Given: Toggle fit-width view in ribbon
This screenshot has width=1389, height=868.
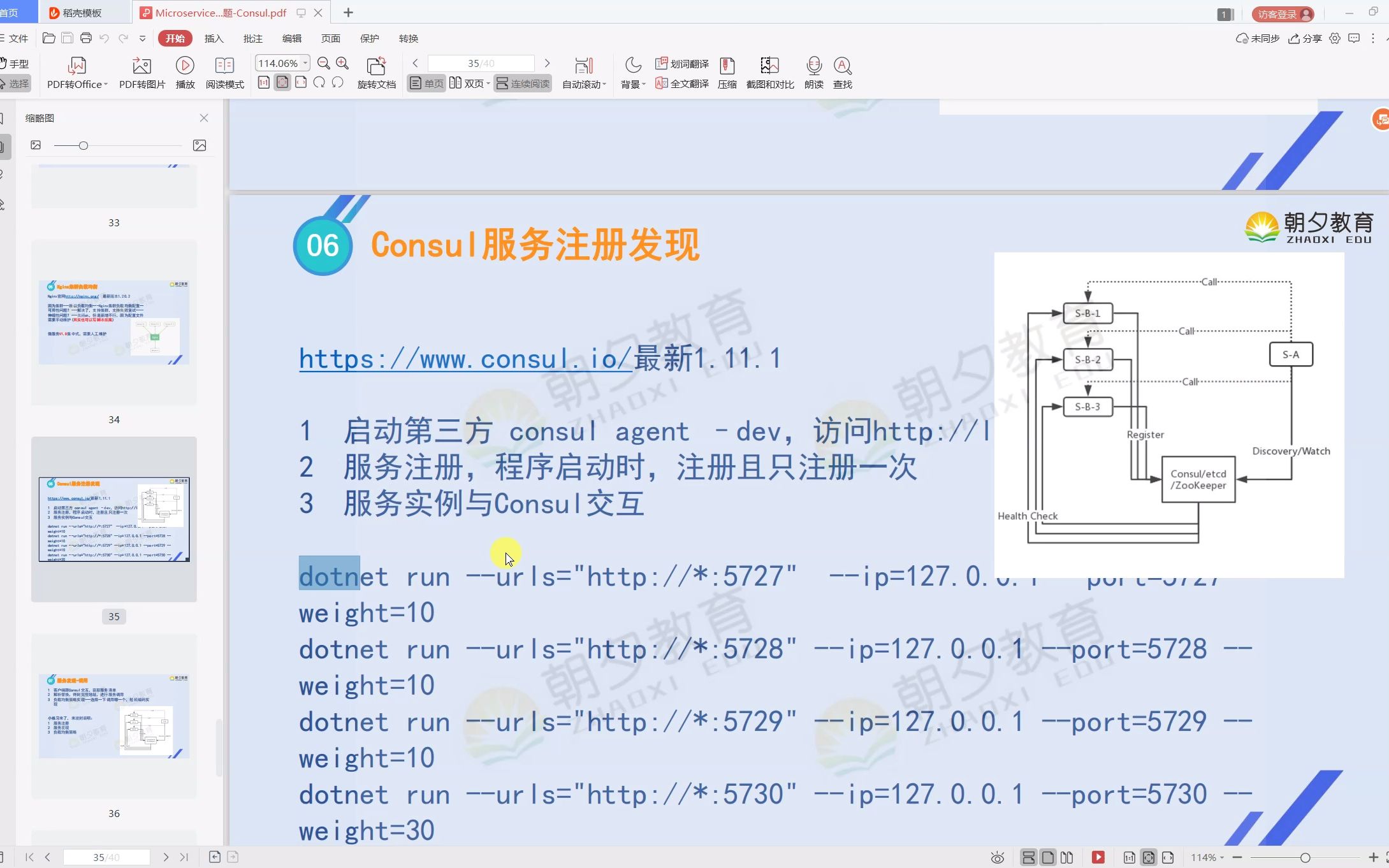Looking at the screenshot, I should pos(301,82).
